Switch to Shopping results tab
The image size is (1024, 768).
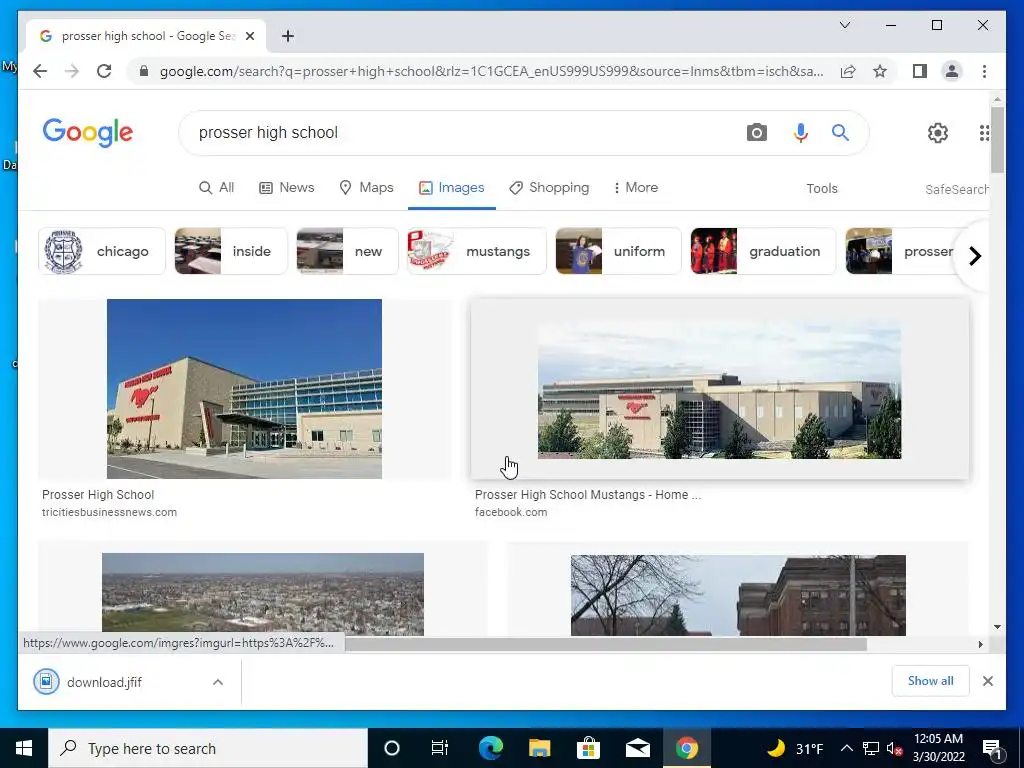[x=549, y=187]
